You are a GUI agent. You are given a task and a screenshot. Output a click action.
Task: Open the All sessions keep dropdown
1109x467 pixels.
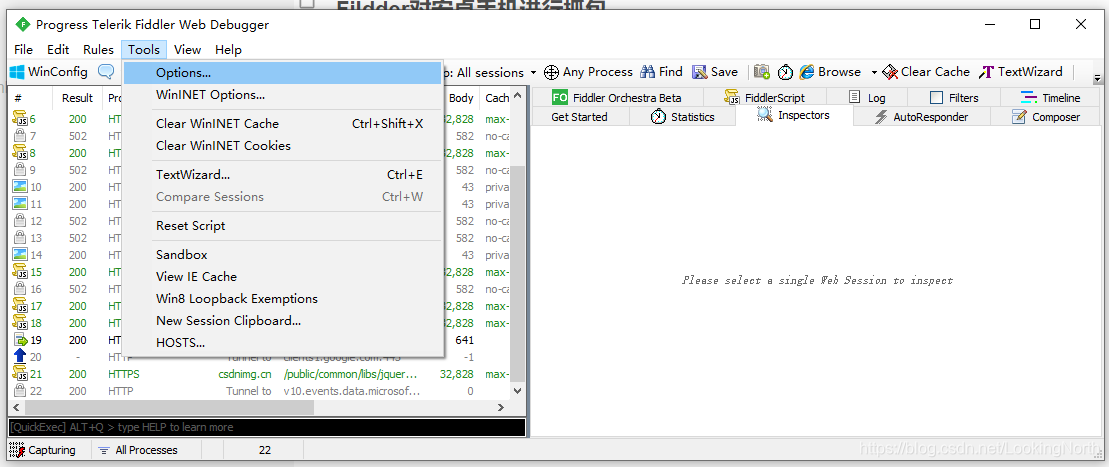533,72
